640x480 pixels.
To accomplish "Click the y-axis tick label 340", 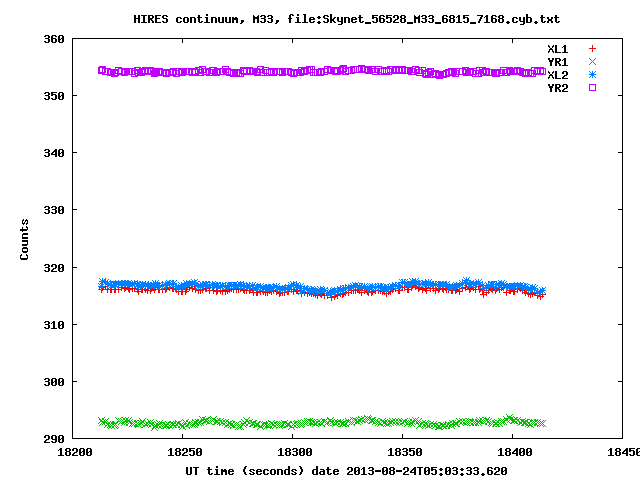I will coord(54,153).
